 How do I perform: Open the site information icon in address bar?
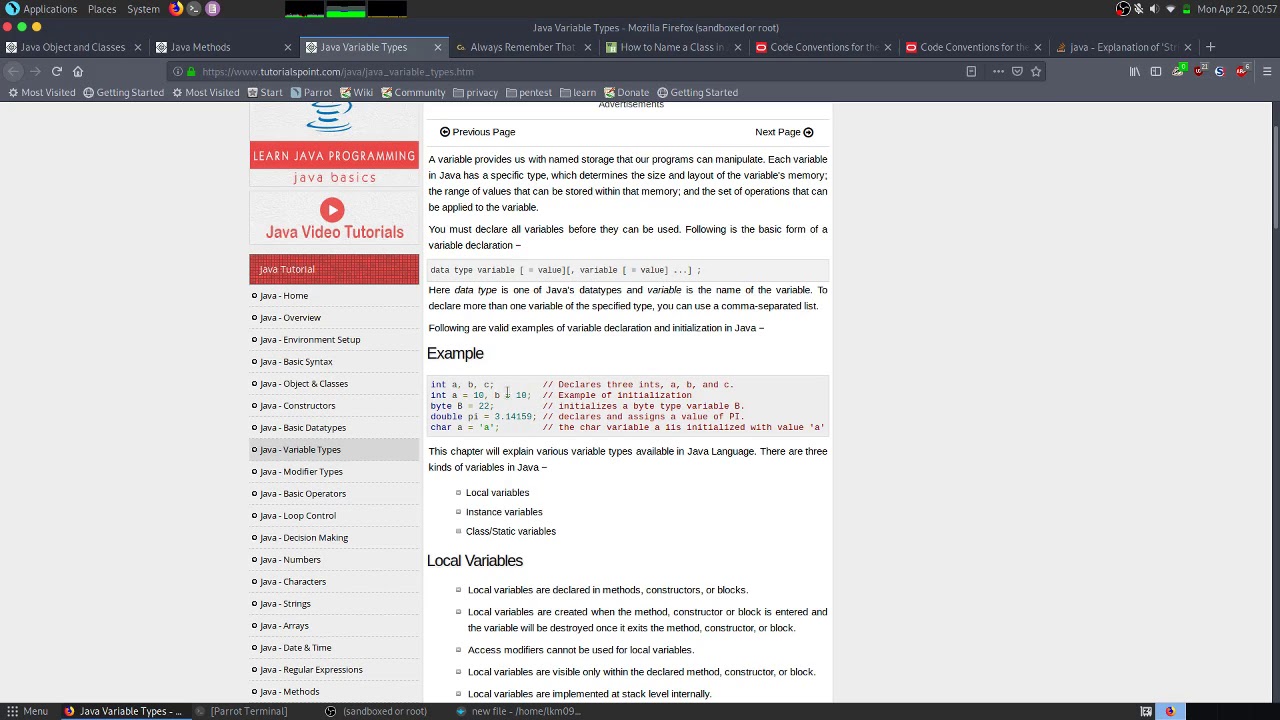pyautogui.click(x=178, y=72)
